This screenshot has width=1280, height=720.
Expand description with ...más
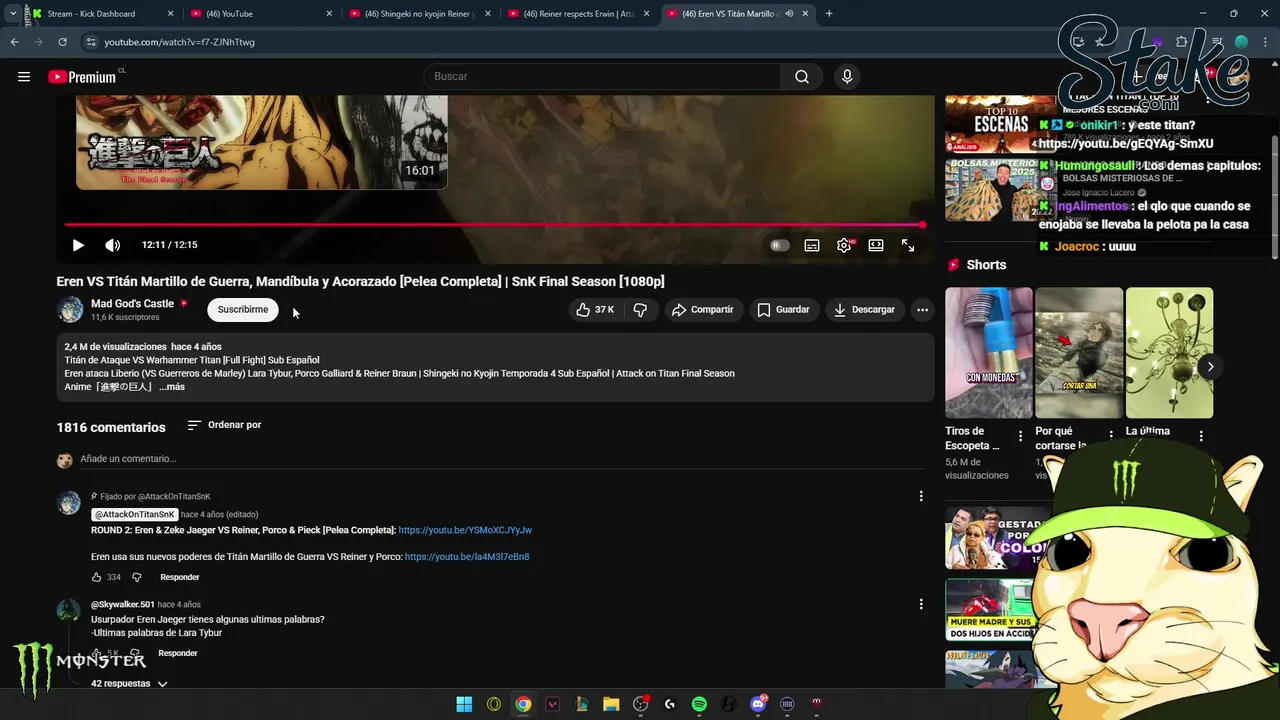coord(172,387)
